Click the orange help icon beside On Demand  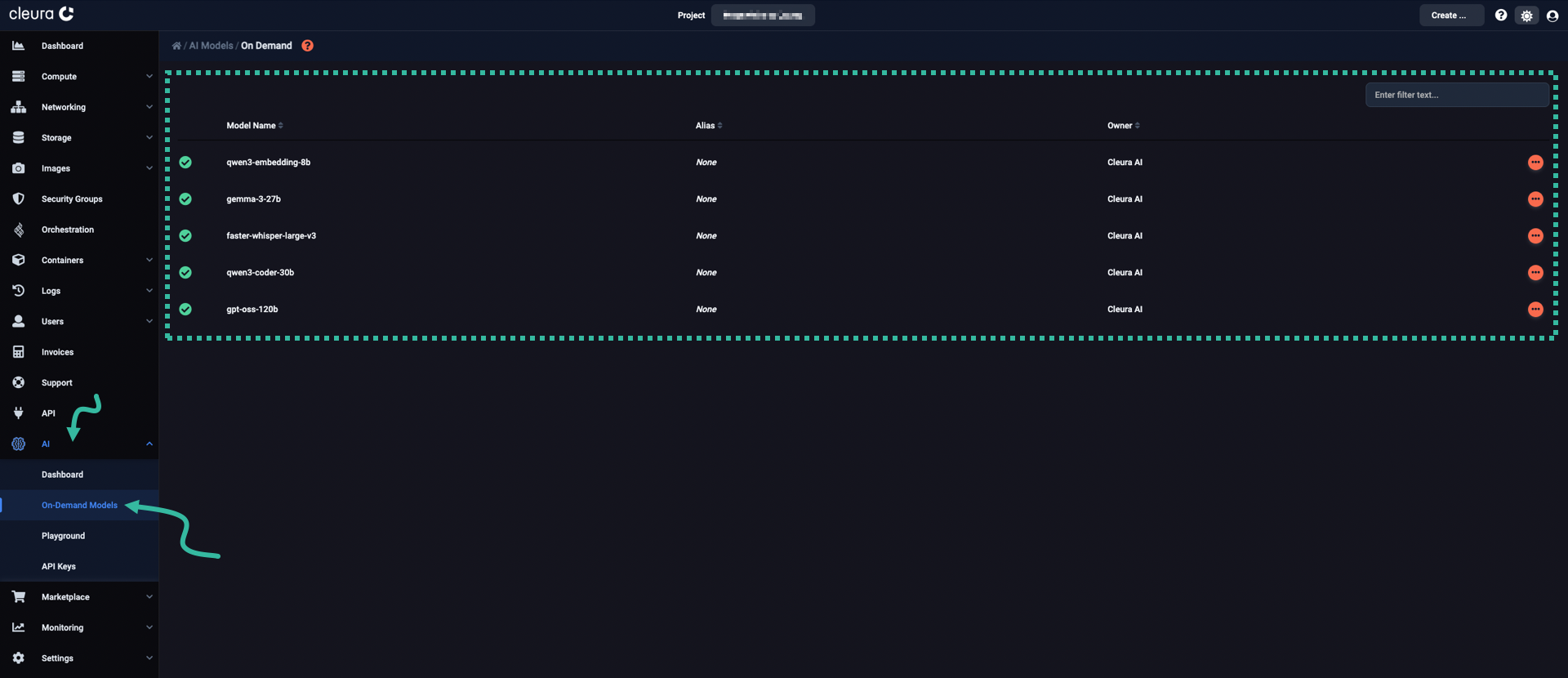307,46
